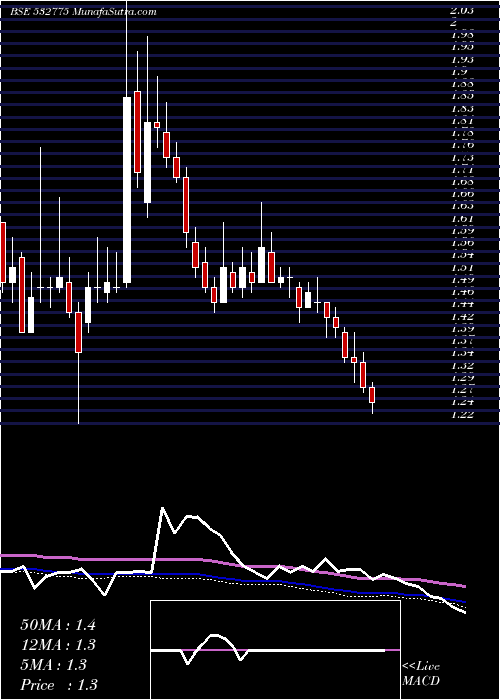Click the white peak of the lower indicator line

(x=162, y=508)
